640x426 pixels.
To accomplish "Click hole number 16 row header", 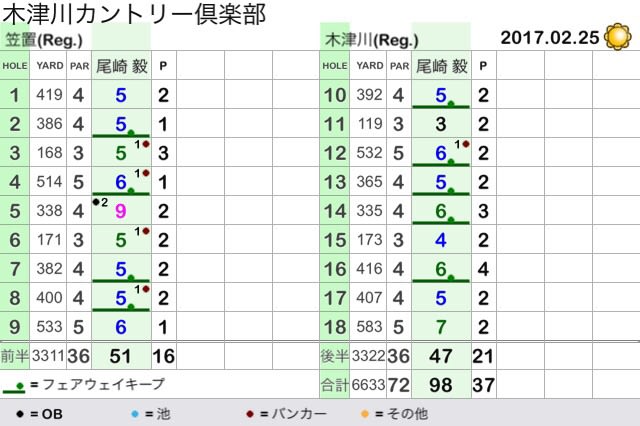I will (x=335, y=269).
